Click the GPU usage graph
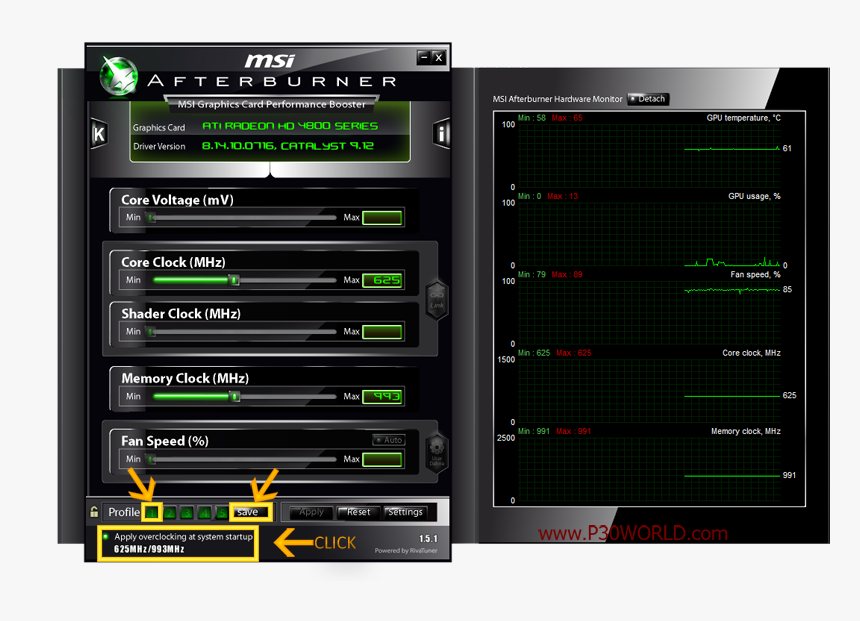The image size is (860, 621). tap(649, 234)
